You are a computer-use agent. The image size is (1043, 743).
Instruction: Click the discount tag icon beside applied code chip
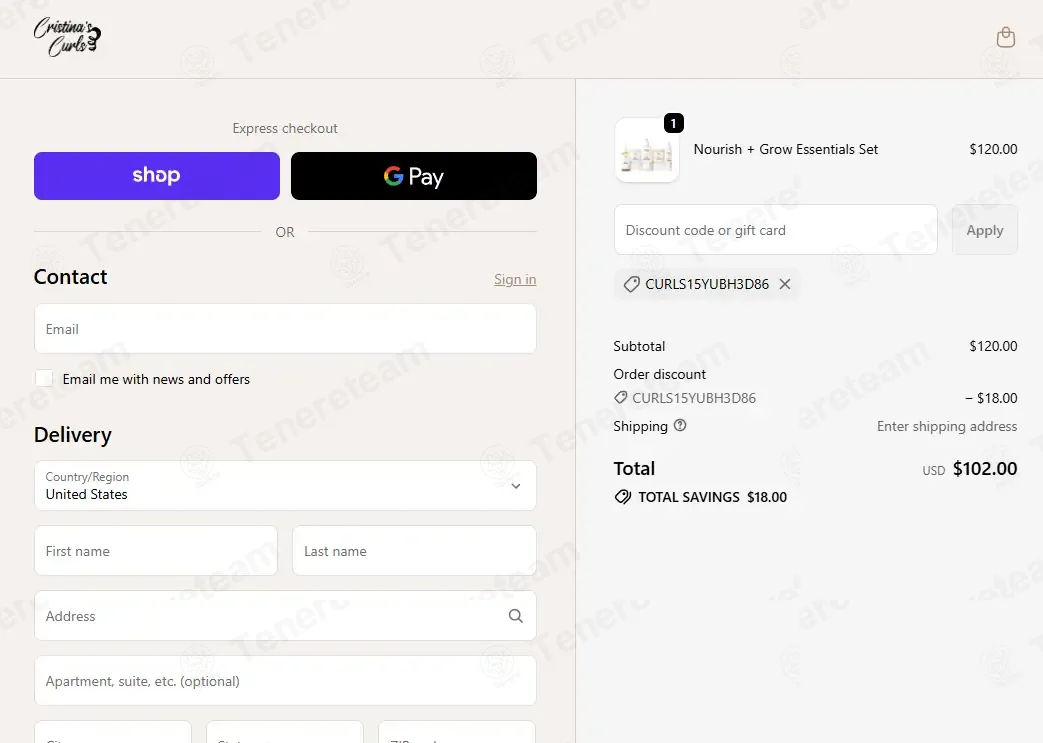pos(631,285)
